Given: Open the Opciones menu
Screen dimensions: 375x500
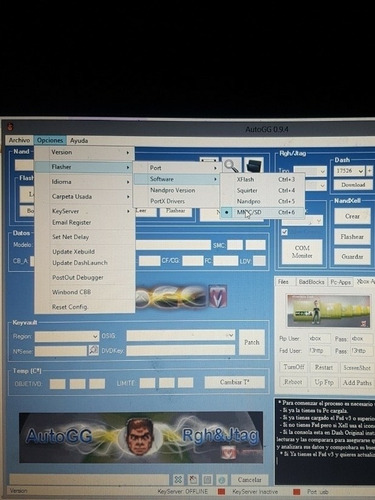Looking at the screenshot, I should [50, 140].
